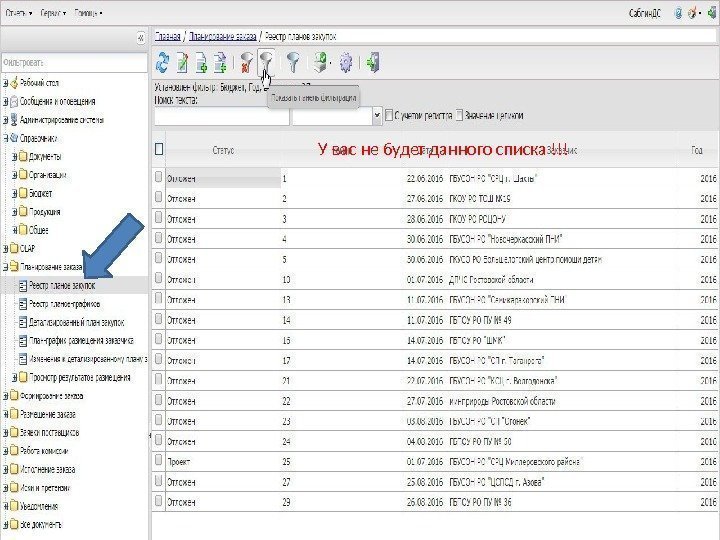Screen dimensions: 720x540
Task: Select Работа комиссии tree item
Action: [x=44, y=451]
